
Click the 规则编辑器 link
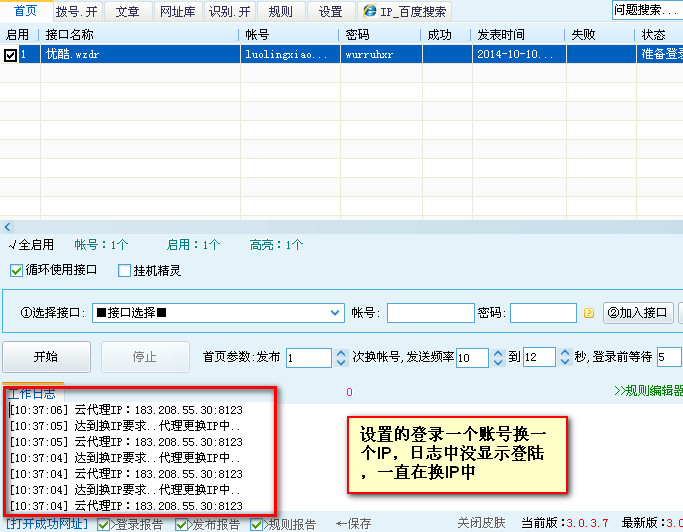click(x=649, y=391)
